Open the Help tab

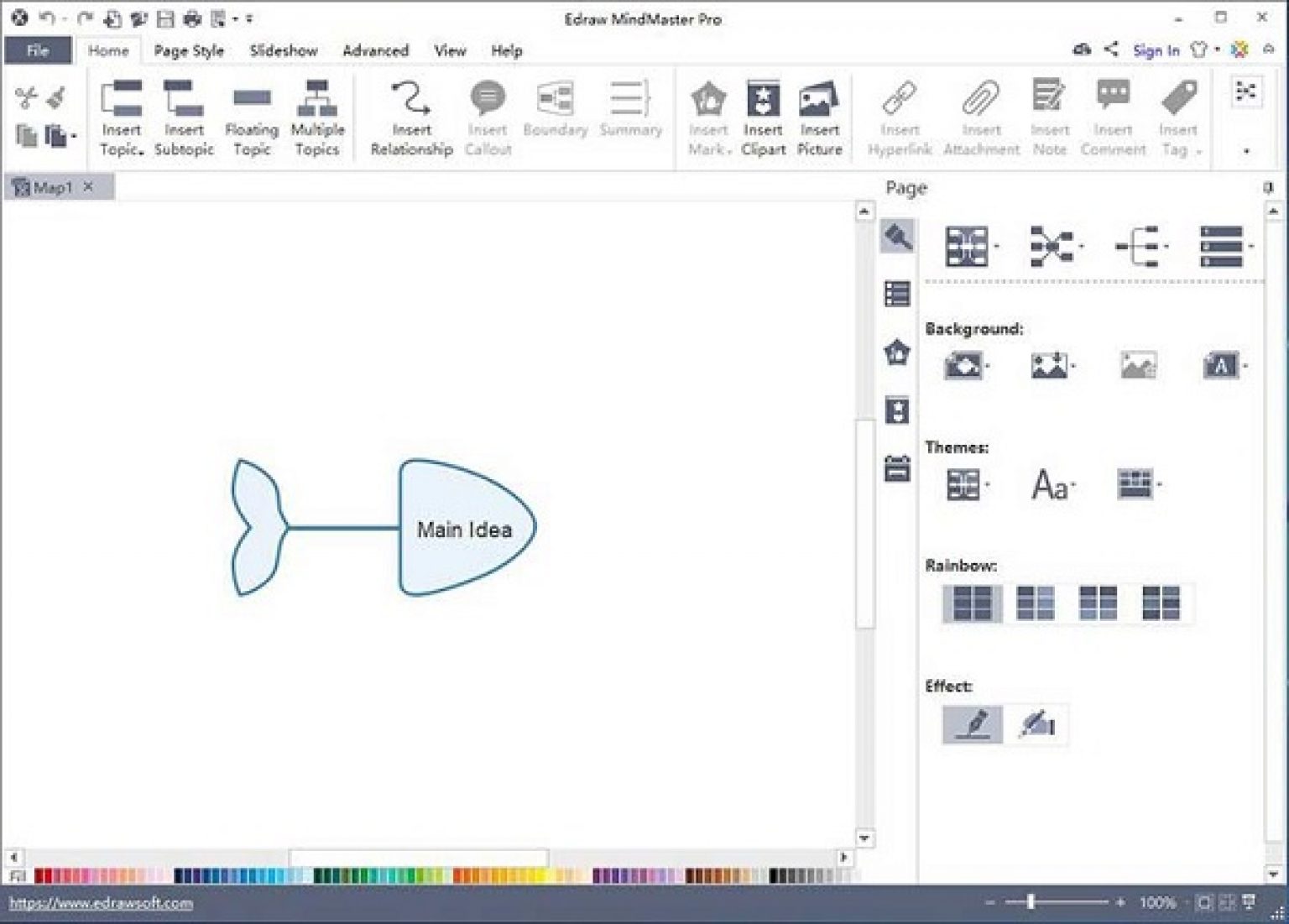click(x=507, y=50)
